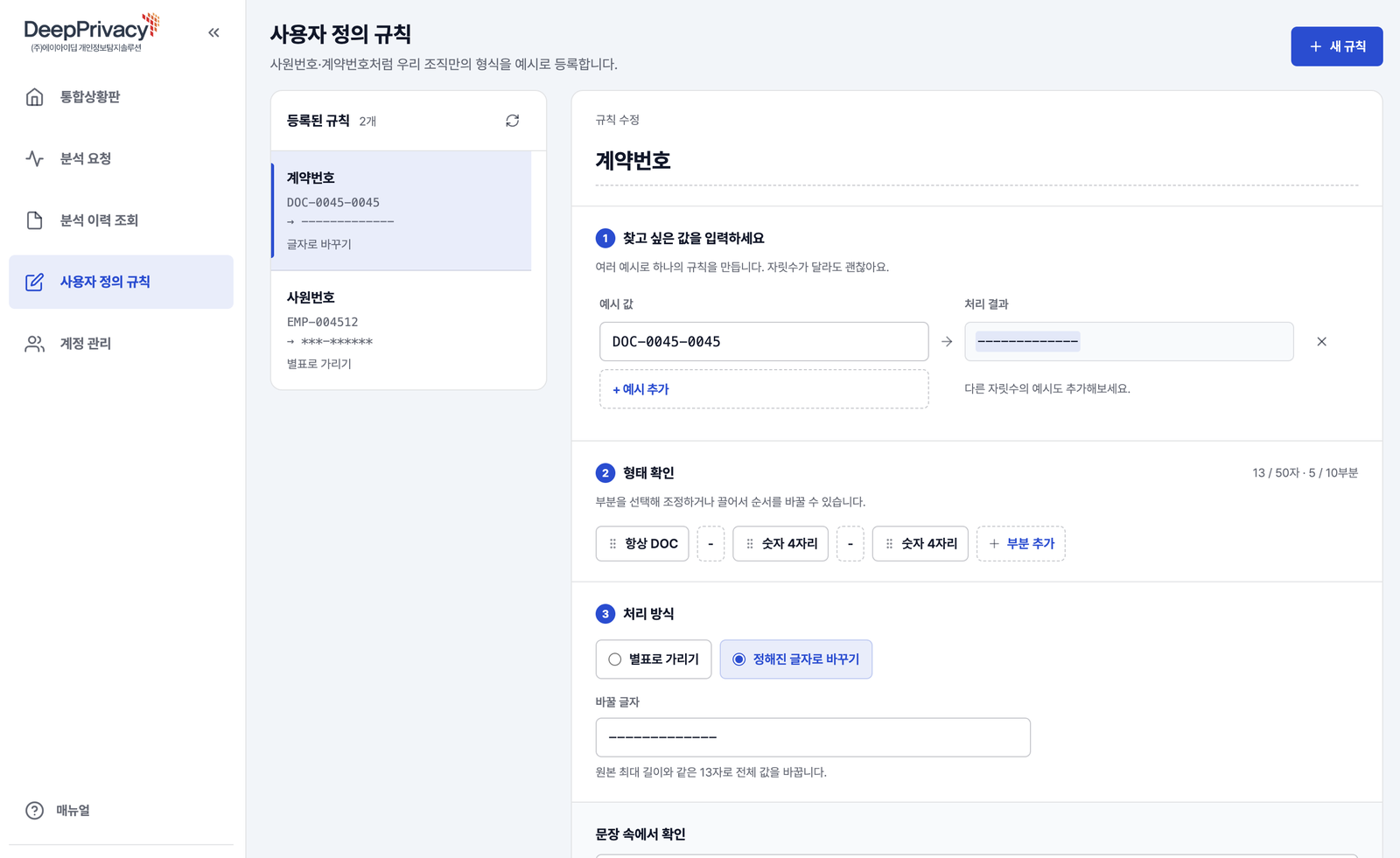Click the question mark icon beside 매뉴얼
Image resolution: width=1400 pixels, height=858 pixels.
(x=34, y=811)
